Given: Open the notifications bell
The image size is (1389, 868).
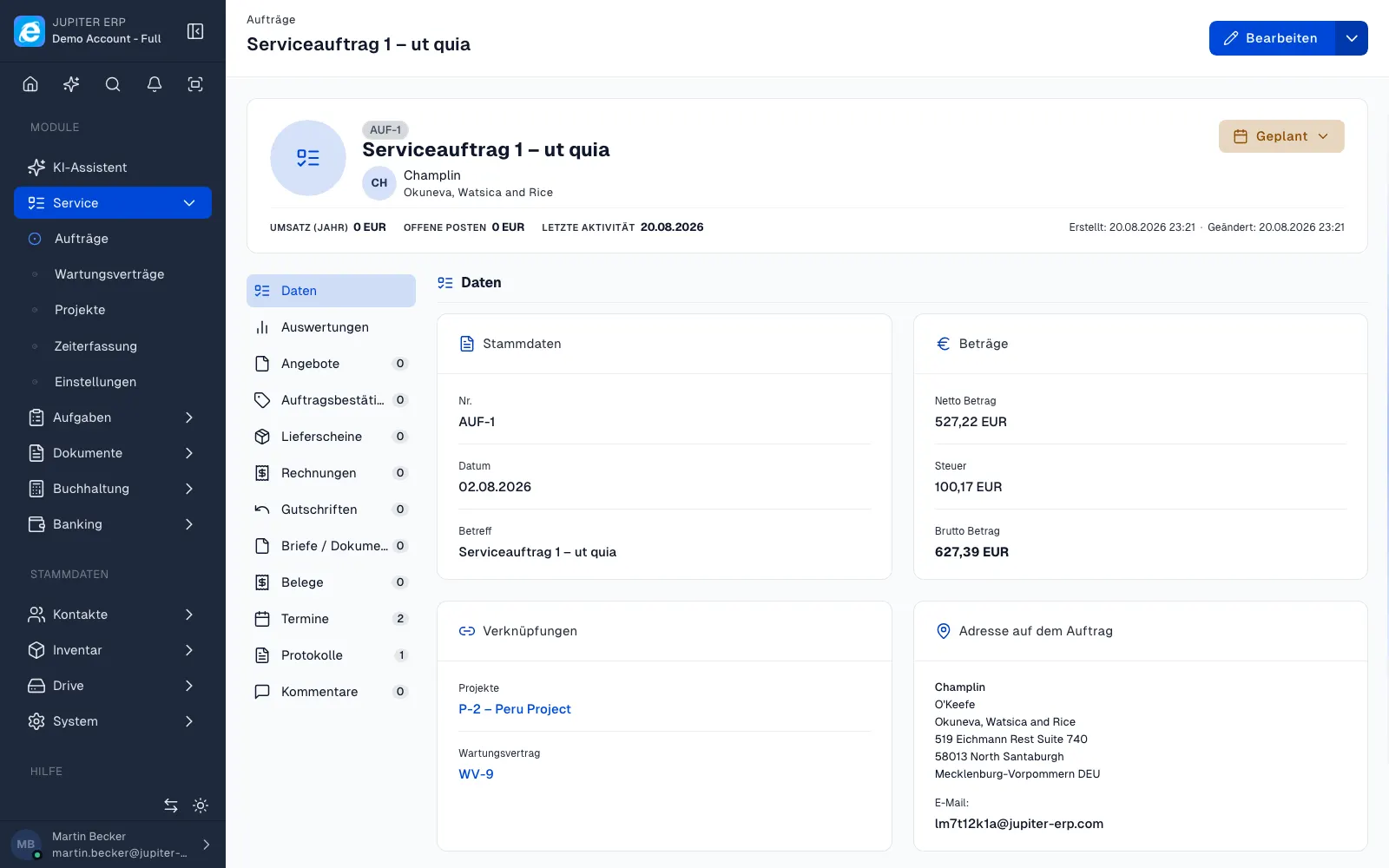Looking at the screenshot, I should tap(155, 84).
